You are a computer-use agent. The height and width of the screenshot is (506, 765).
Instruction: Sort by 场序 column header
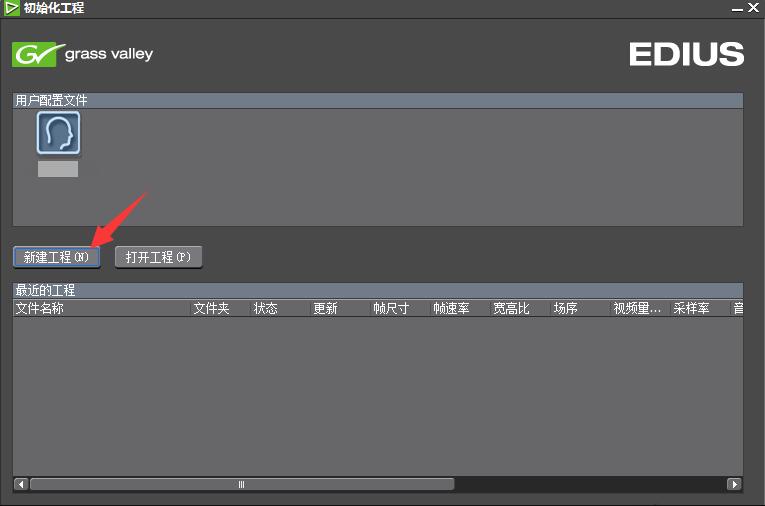point(580,308)
